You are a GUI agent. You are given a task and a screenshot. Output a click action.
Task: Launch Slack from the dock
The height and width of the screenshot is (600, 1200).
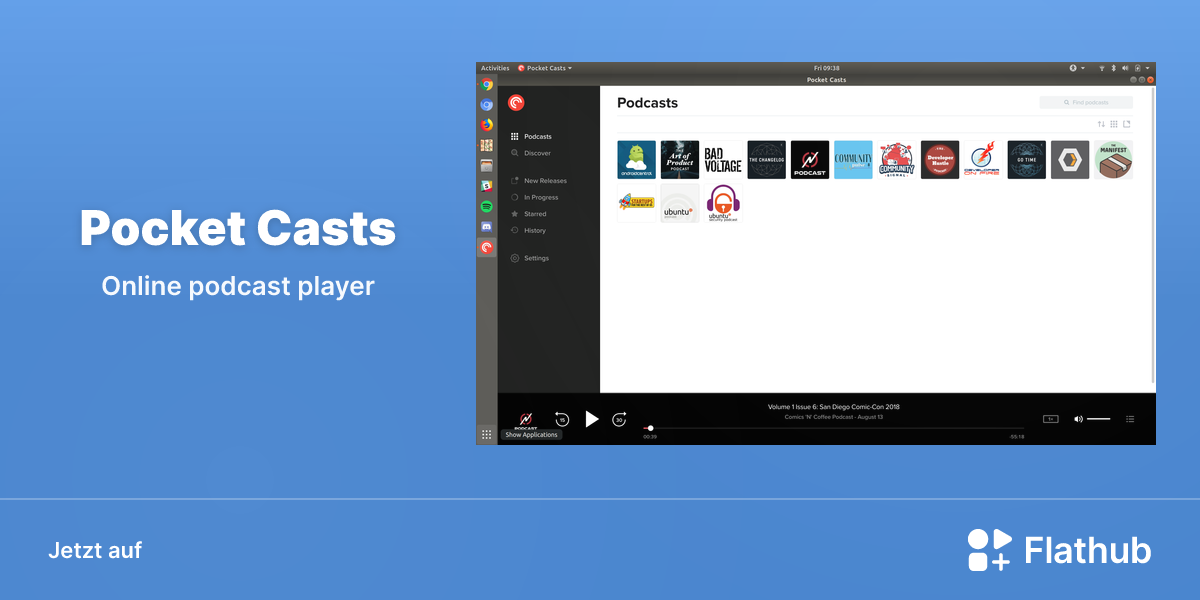click(487, 186)
